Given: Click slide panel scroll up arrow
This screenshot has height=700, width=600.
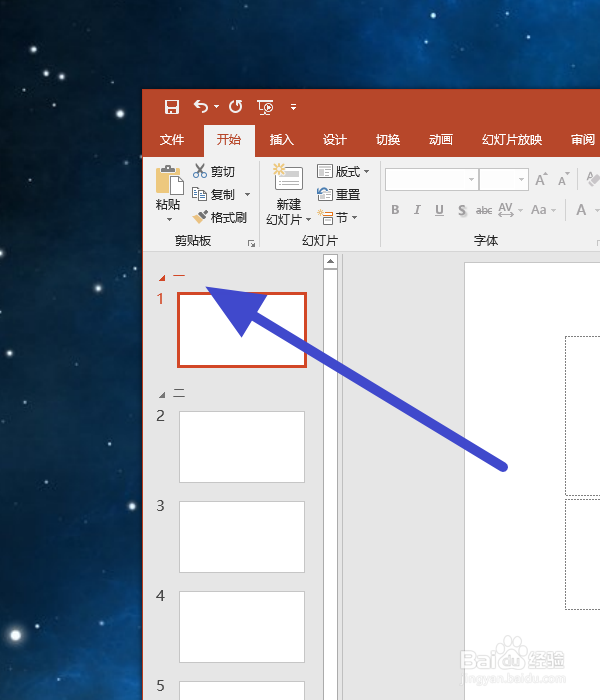Looking at the screenshot, I should click(330, 262).
